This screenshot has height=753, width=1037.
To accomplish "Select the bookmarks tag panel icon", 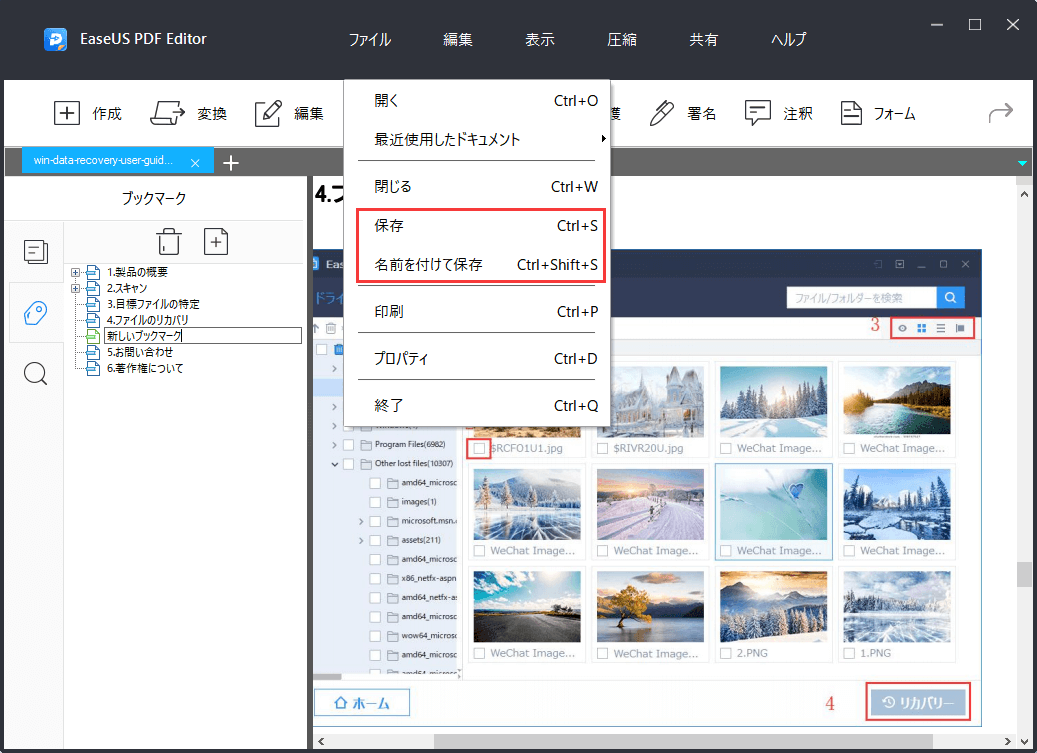I will [36, 313].
